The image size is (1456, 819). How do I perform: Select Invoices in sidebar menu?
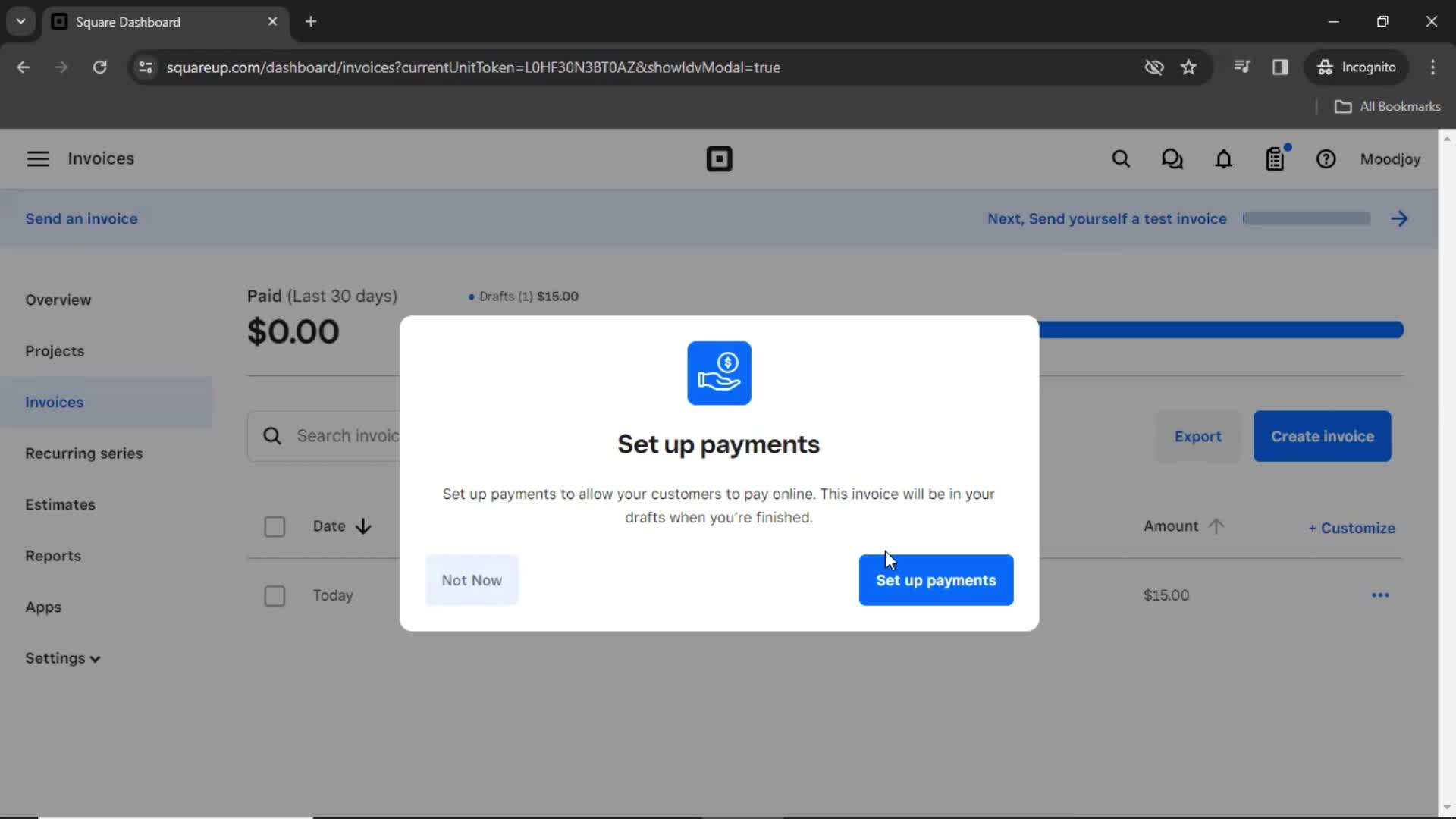(x=54, y=402)
